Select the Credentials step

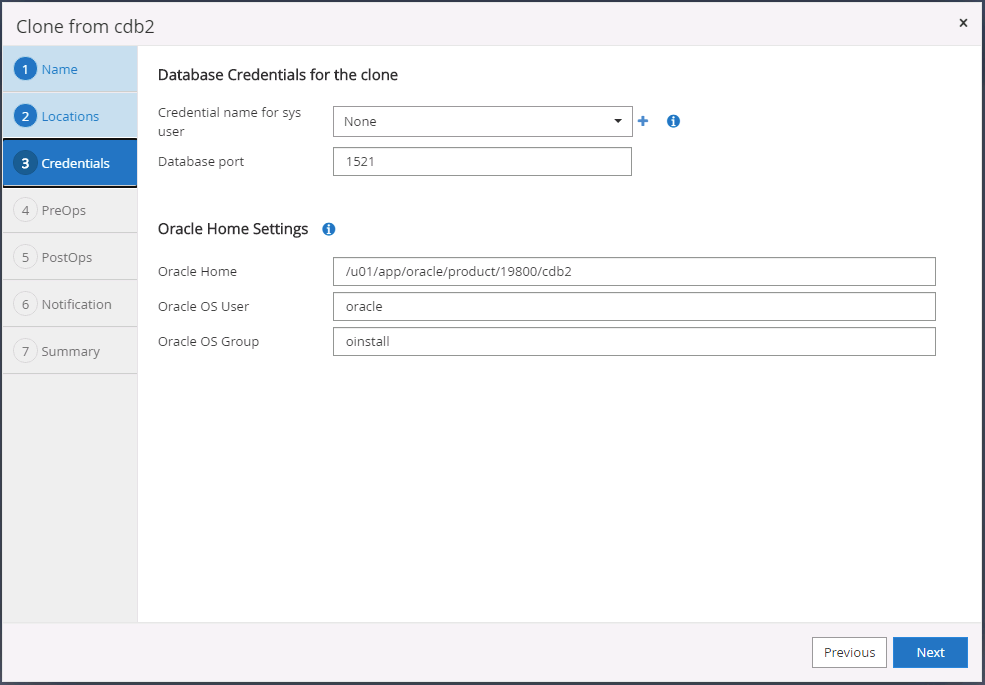click(75, 163)
